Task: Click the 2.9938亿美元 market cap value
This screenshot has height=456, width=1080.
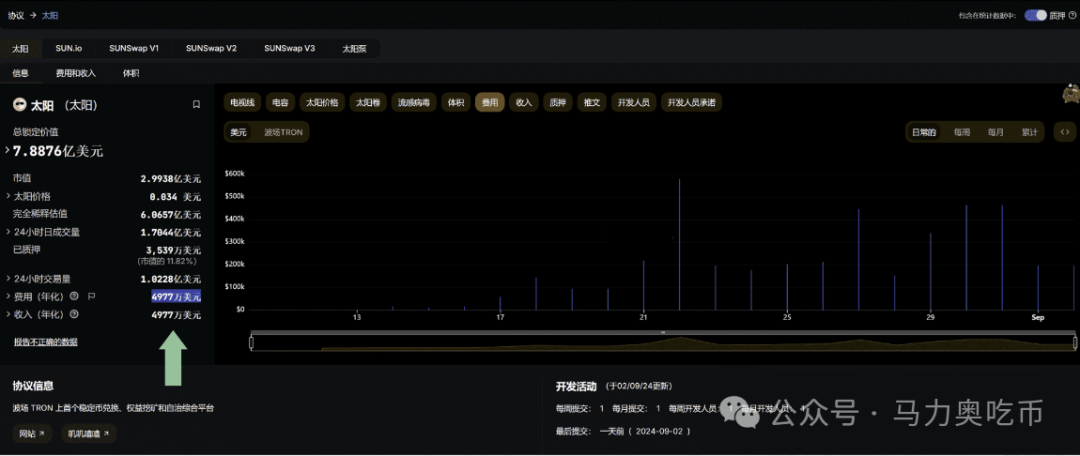Action: [x=171, y=179]
